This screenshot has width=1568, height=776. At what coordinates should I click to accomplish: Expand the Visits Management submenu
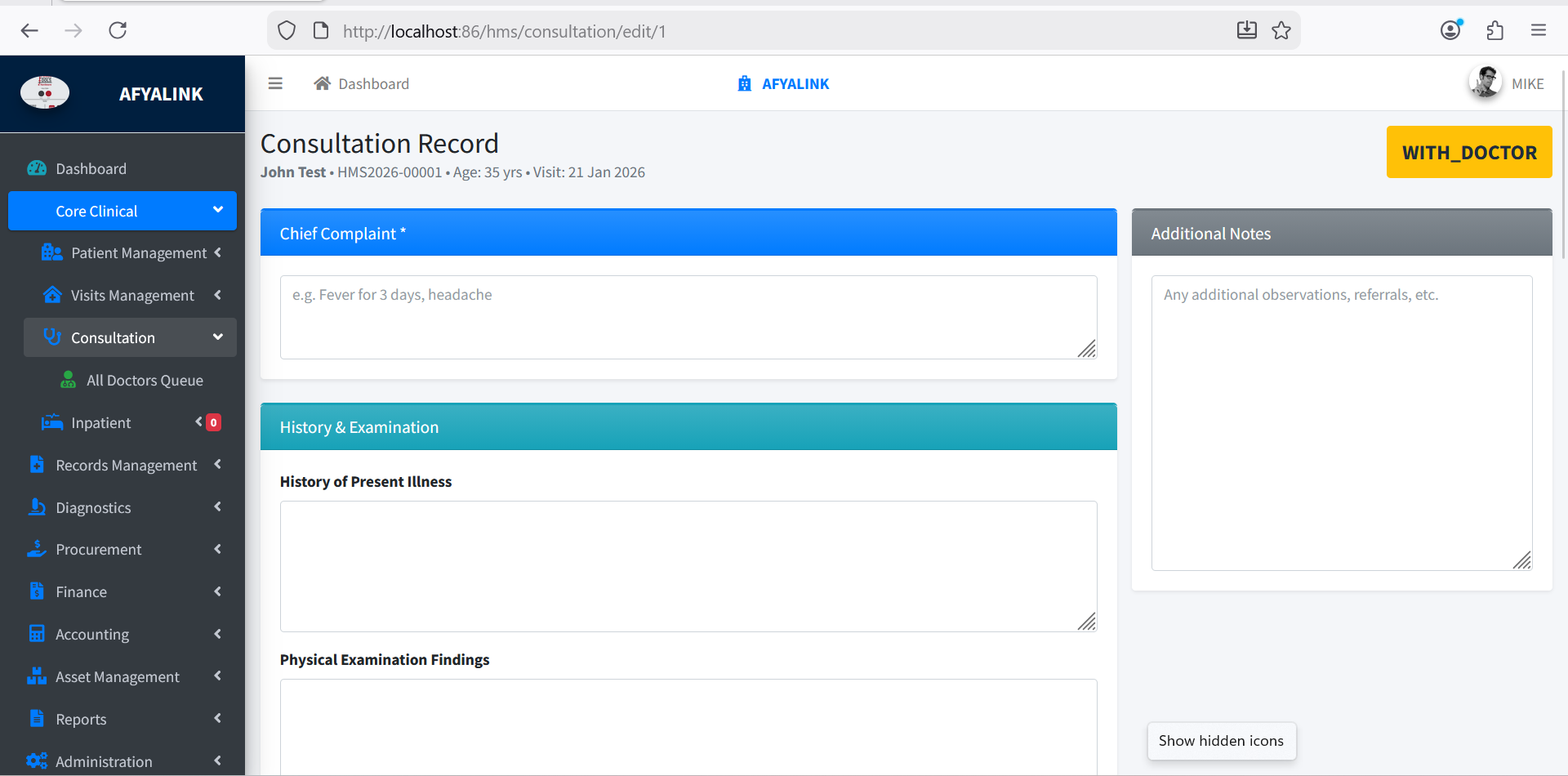(x=132, y=296)
